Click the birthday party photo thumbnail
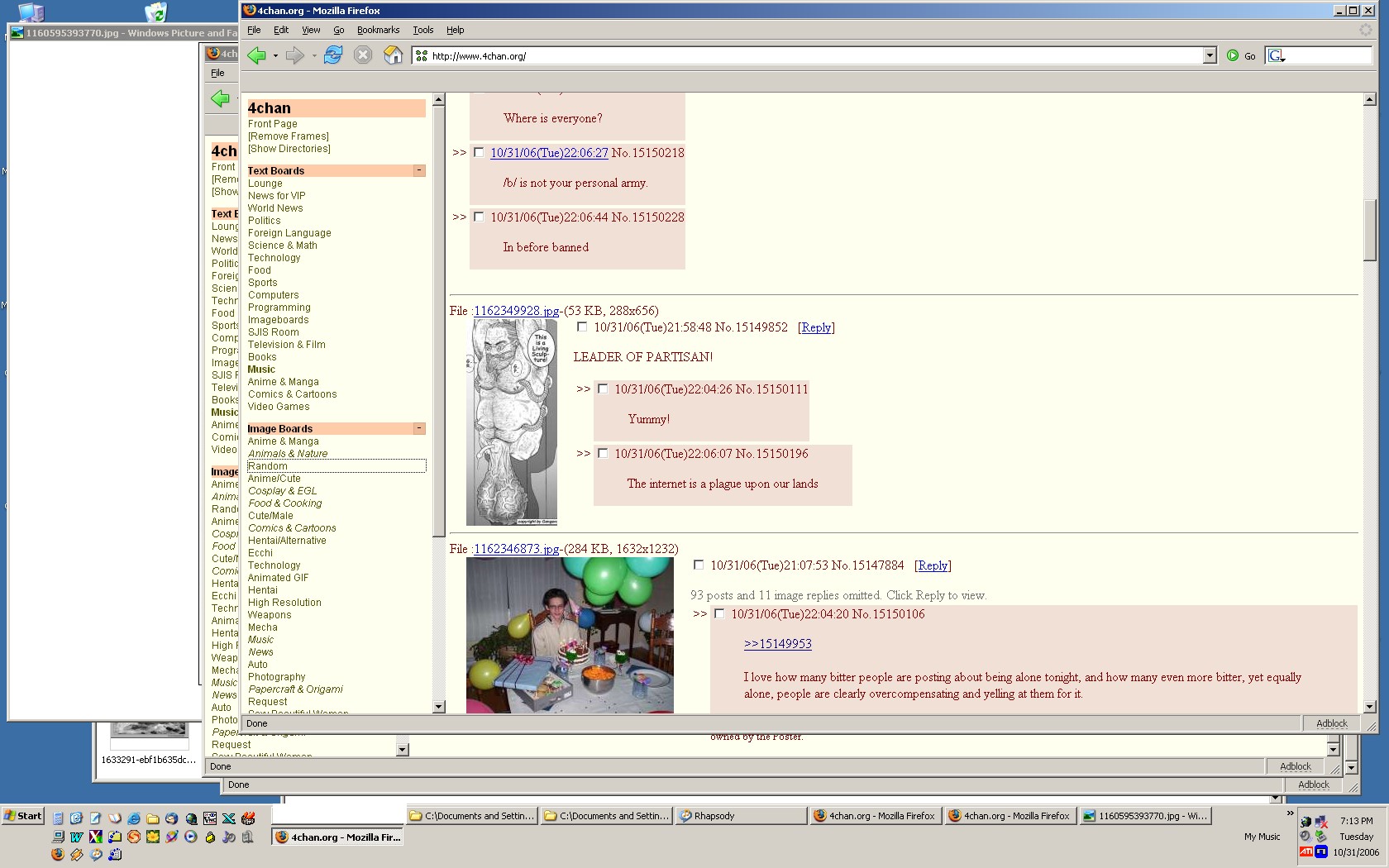This screenshot has width=1389, height=868. tap(570, 635)
